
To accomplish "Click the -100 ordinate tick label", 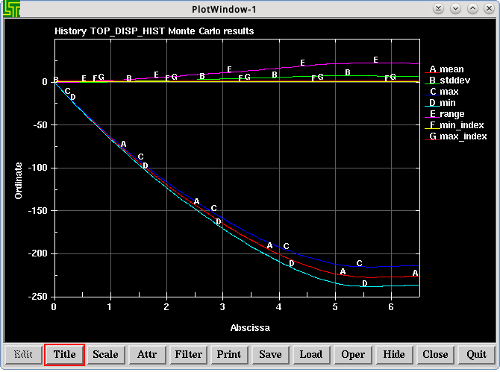I will [37, 168].
